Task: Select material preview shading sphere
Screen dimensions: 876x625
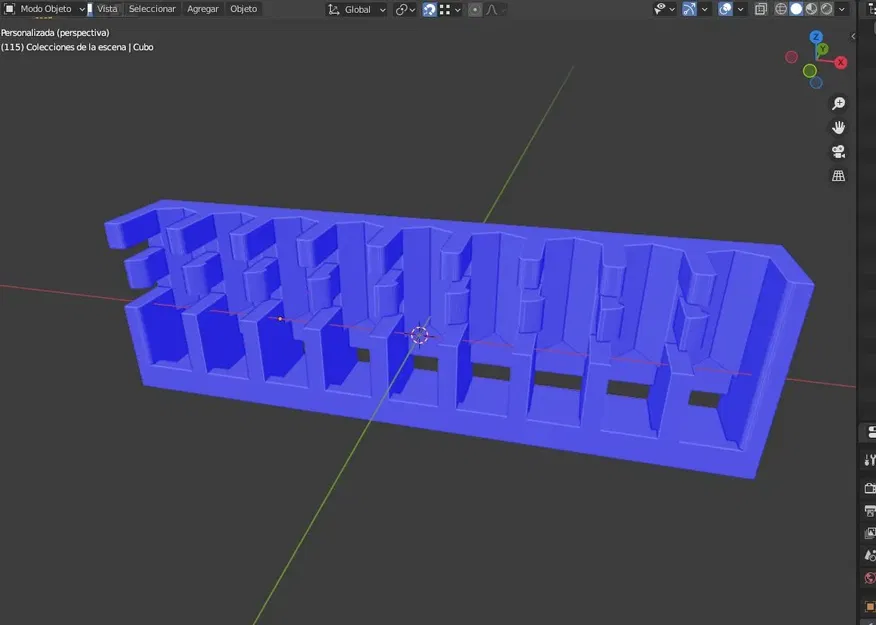Action: (811, 9)
